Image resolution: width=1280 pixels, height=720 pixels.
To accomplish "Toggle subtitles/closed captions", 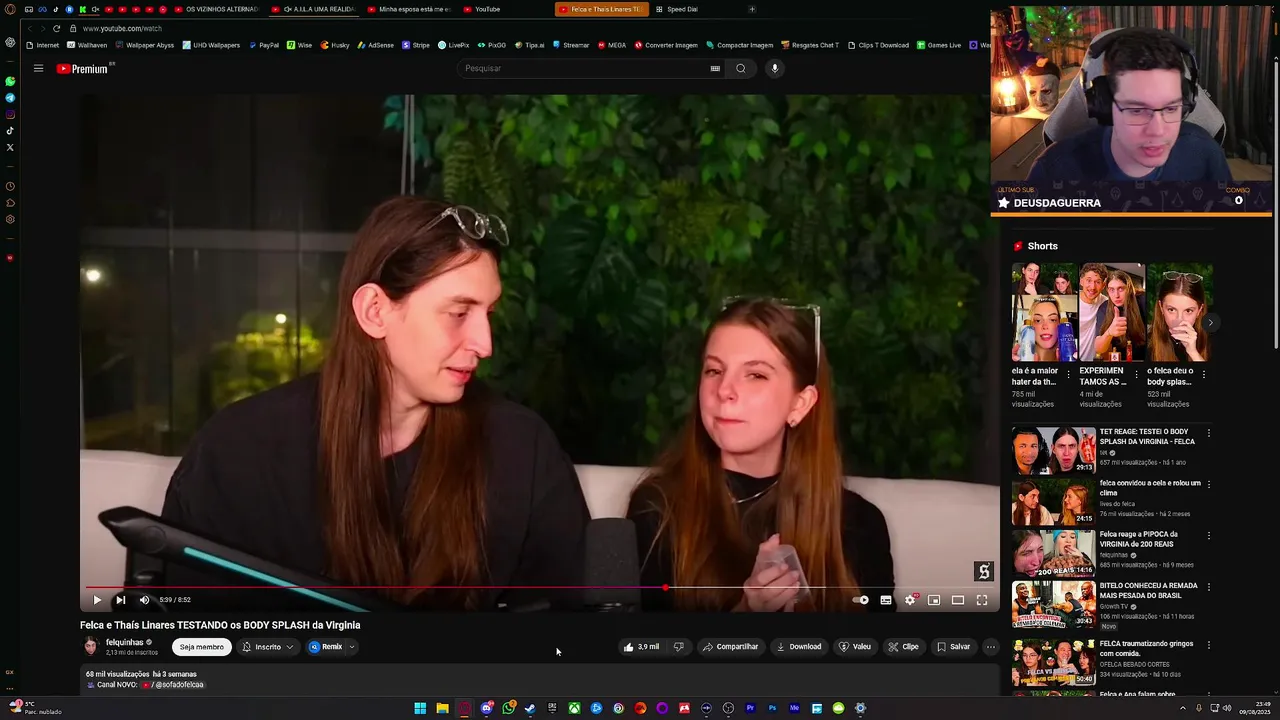I will coord(886,600).
